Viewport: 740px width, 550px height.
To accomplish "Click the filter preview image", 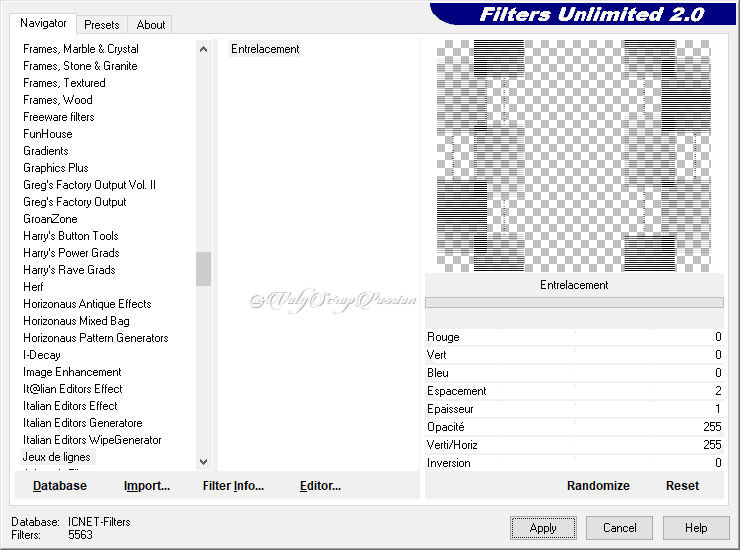I will click(573, 156).
